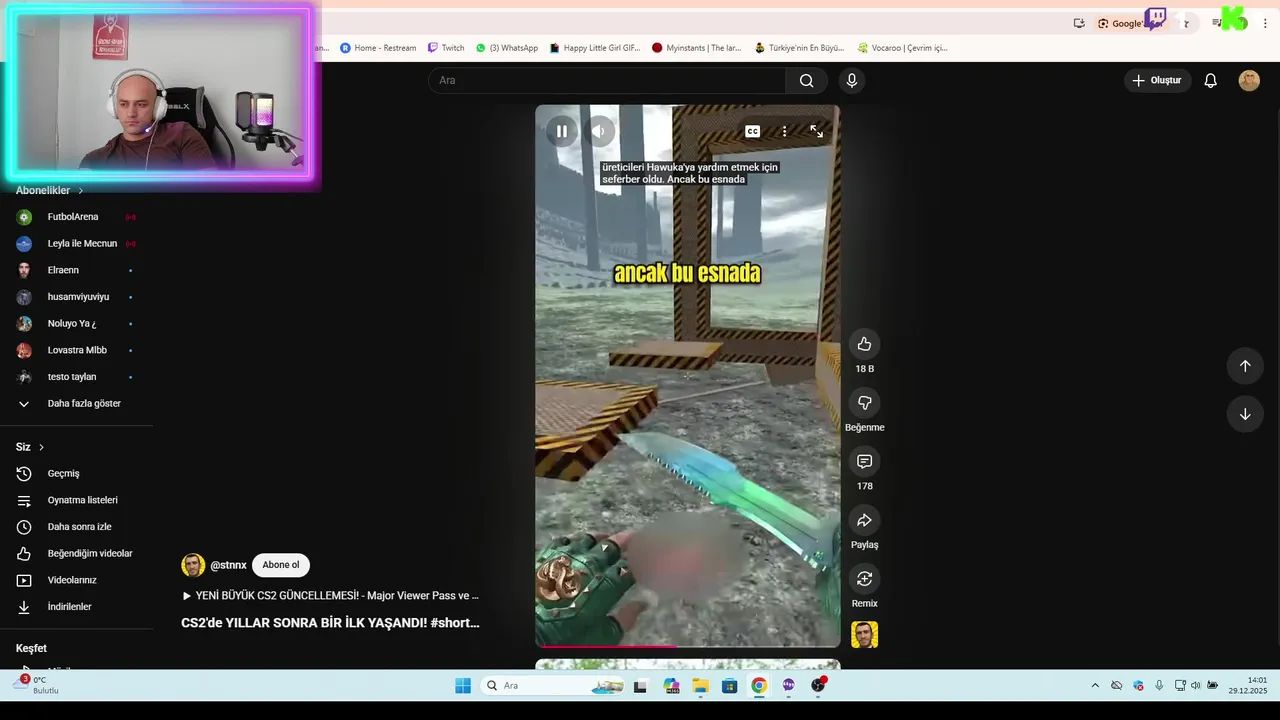Open taskbar volume control
Image resolution: width=1280 pixels, height=720 pixels.
(1195, 685)
